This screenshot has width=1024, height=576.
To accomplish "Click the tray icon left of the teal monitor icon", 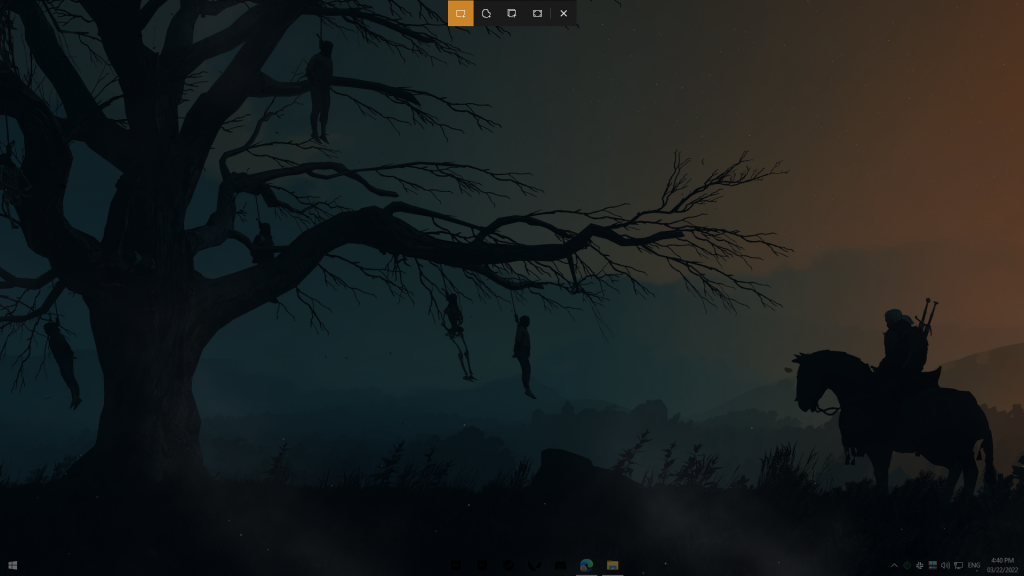I will click(x=920, y=566).
